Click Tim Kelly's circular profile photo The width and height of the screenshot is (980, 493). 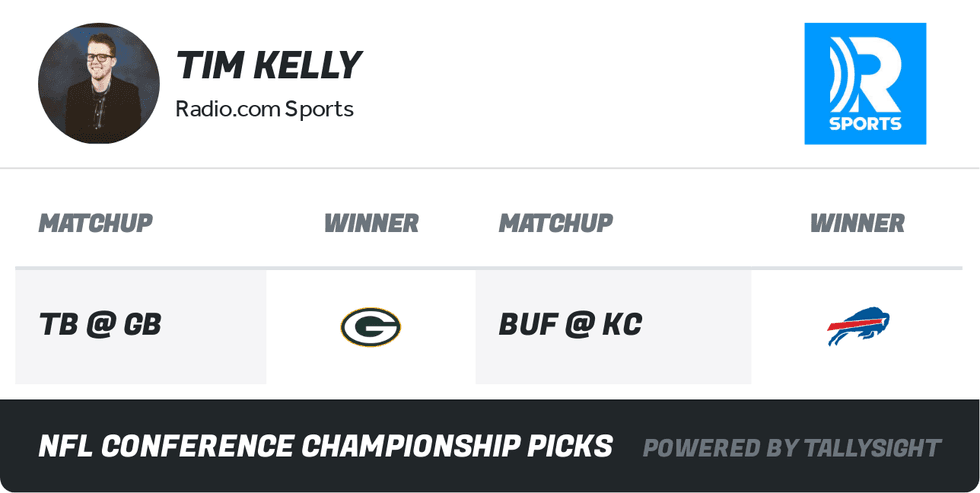click(98, 83)
